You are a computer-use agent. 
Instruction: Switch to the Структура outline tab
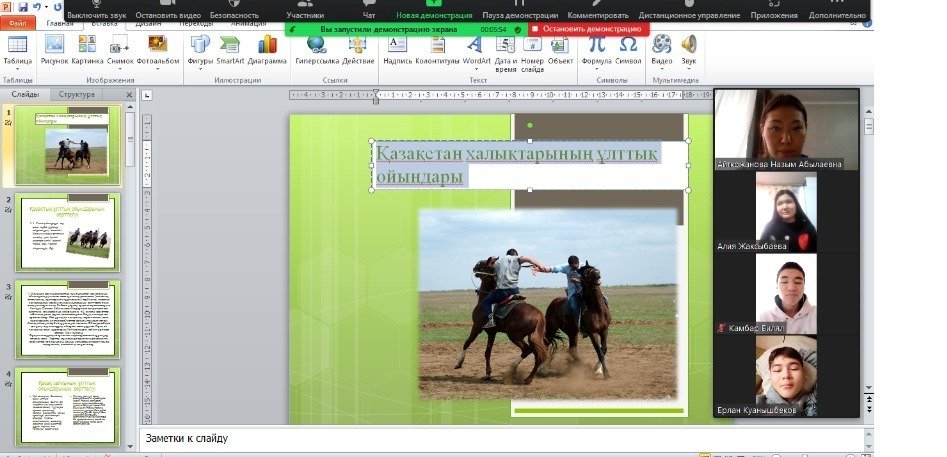pyautogui.click(x=77, y=95)
